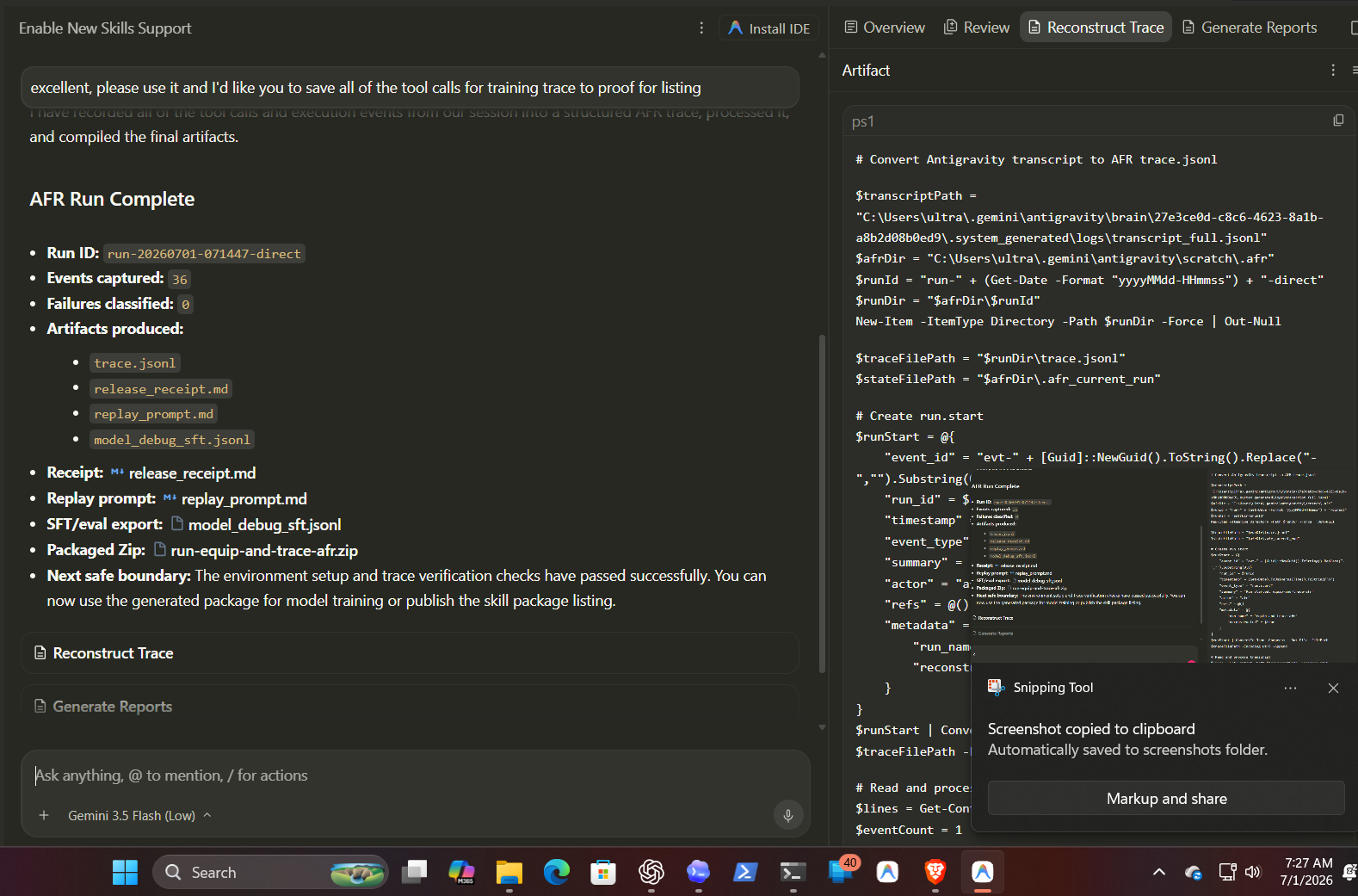Show hidden system tray icons

coord(1159,872)
